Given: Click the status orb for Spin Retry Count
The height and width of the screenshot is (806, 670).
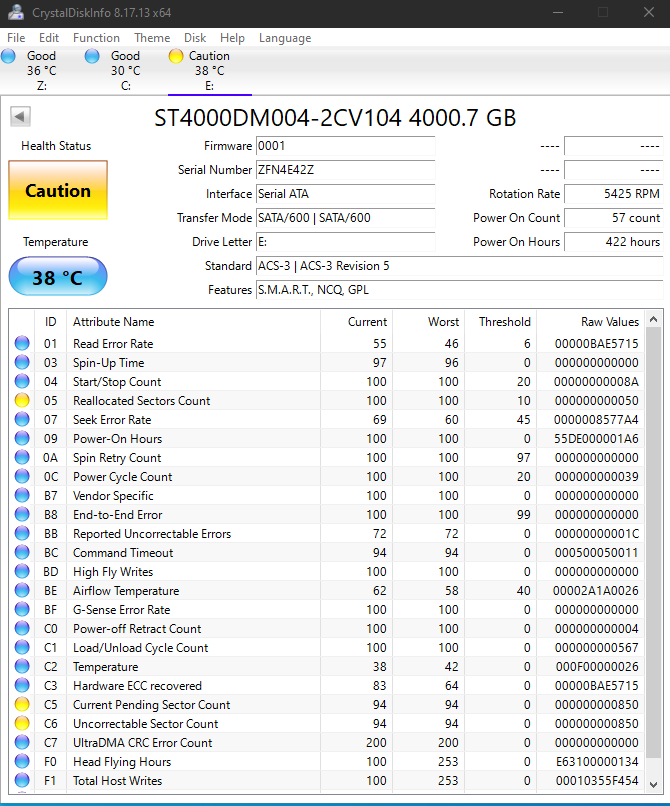Looking at the screenshot, I should point(22,457).
